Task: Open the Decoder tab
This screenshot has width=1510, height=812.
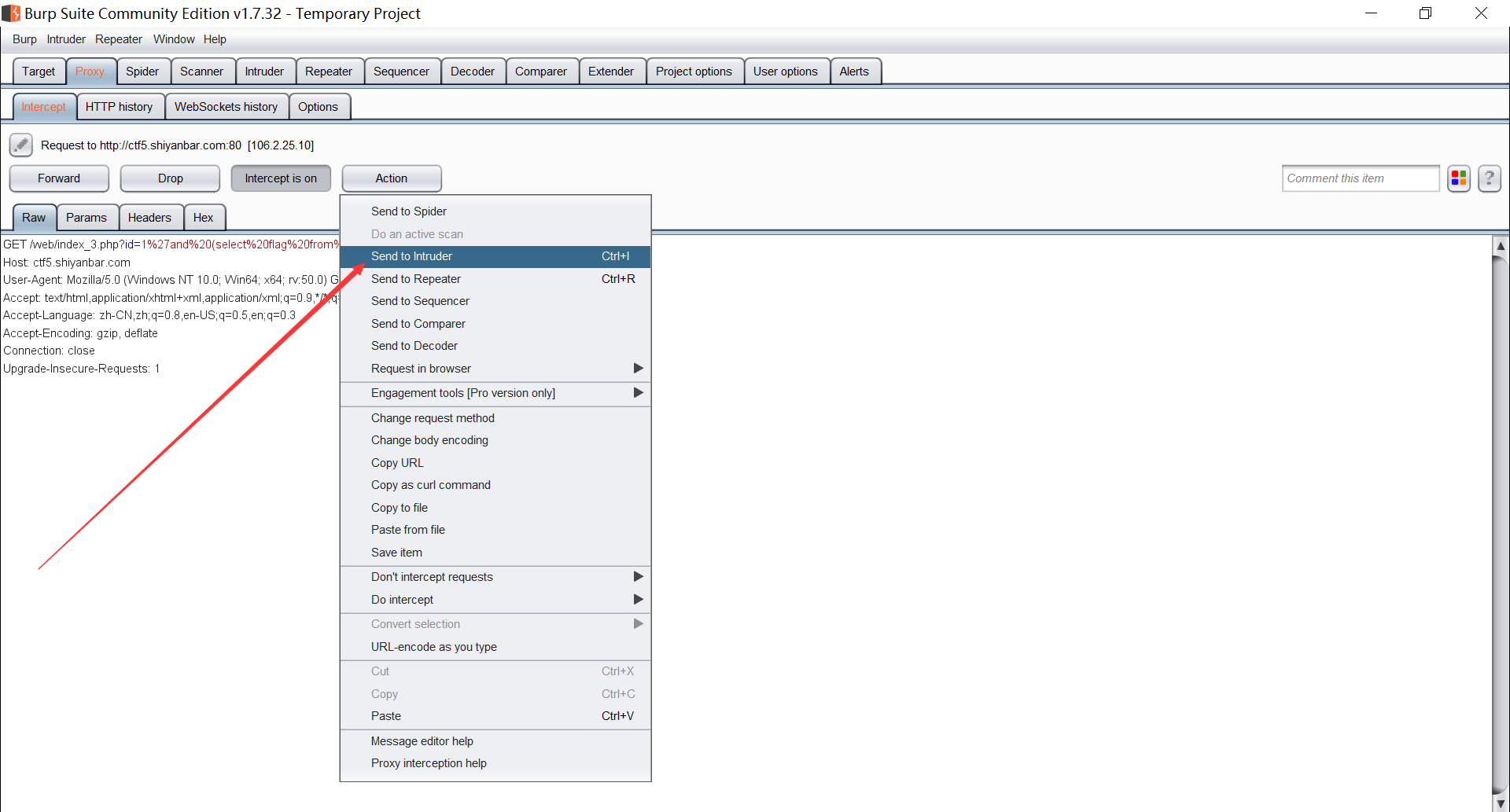Action: coord(473,72)
